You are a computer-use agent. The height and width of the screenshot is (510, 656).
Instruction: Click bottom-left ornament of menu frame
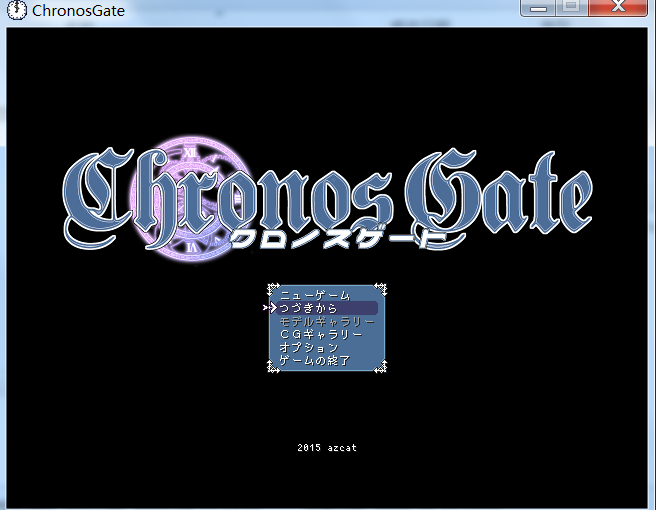point(272,367)
